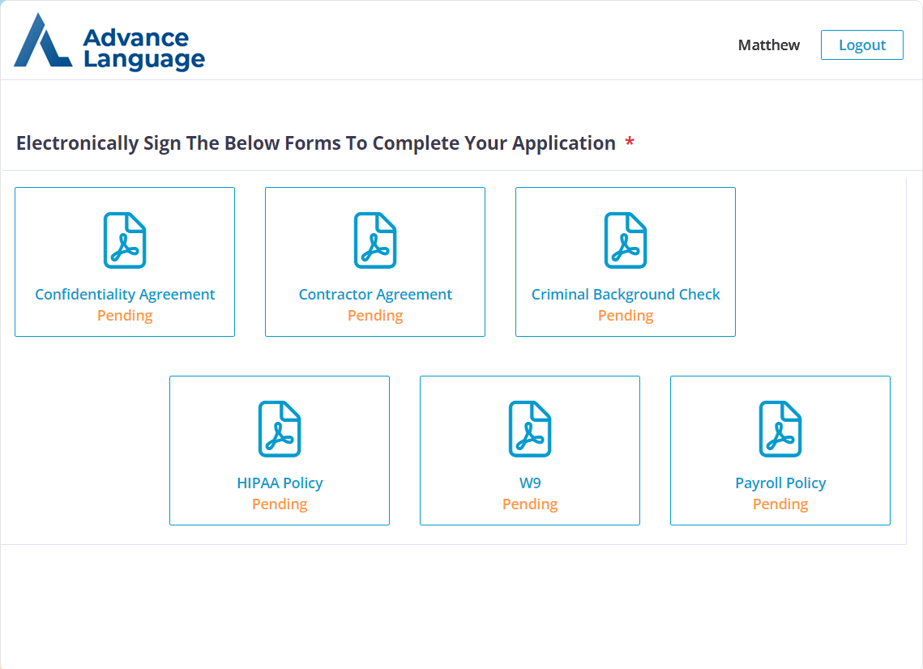923x669 pixels.
Task: Open the HIPAA Policy PDF icon
Action: [279, 429]
